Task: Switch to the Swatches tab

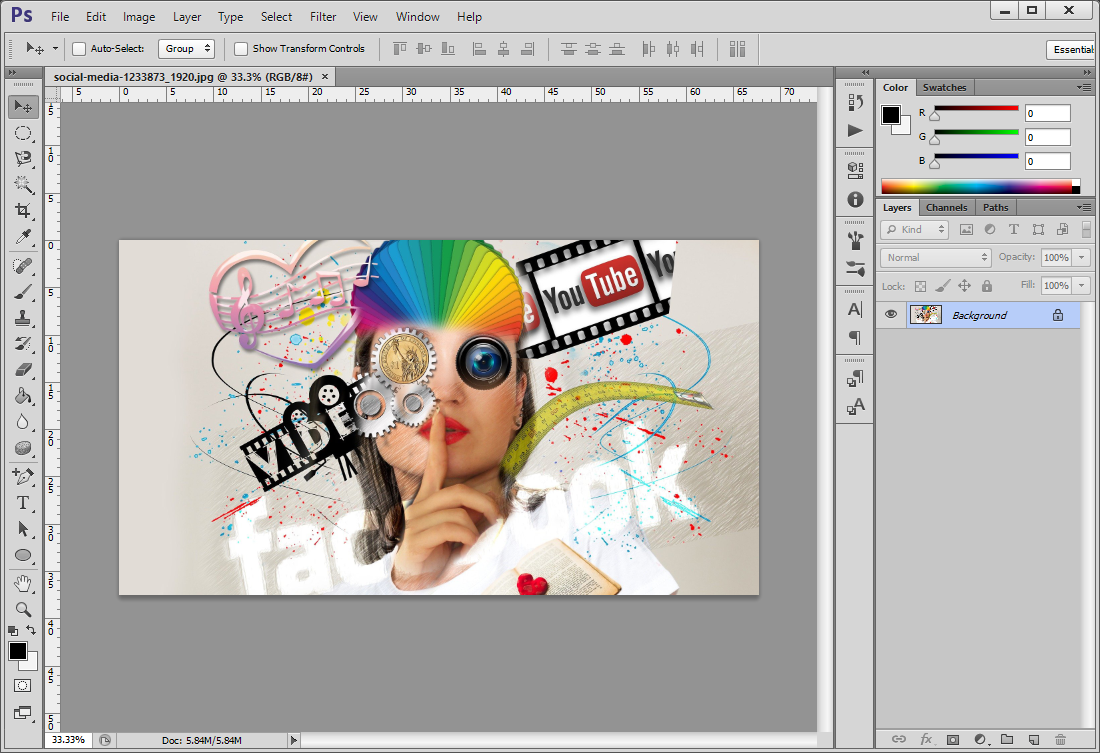Action: tap(944, 87)
